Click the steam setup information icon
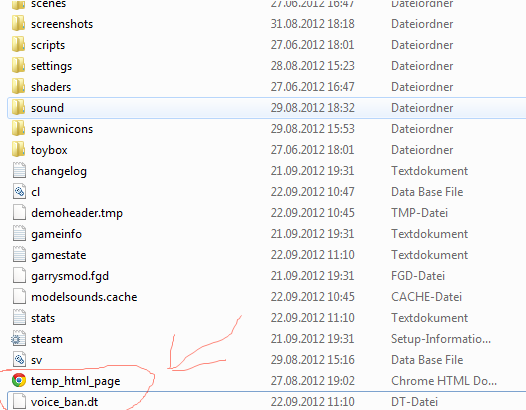 (18, 339)
